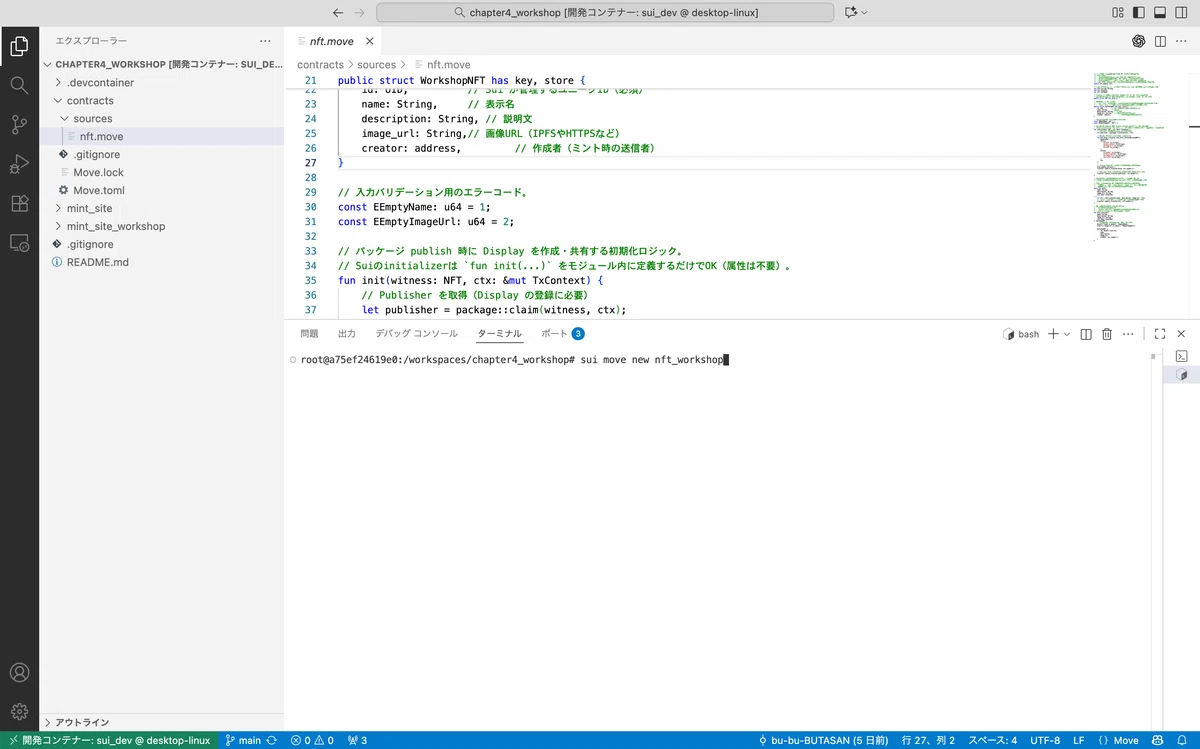Screen dimensions: 1200x749
Task: Open errors and warnings status item
Action: (x=312, y=740)
